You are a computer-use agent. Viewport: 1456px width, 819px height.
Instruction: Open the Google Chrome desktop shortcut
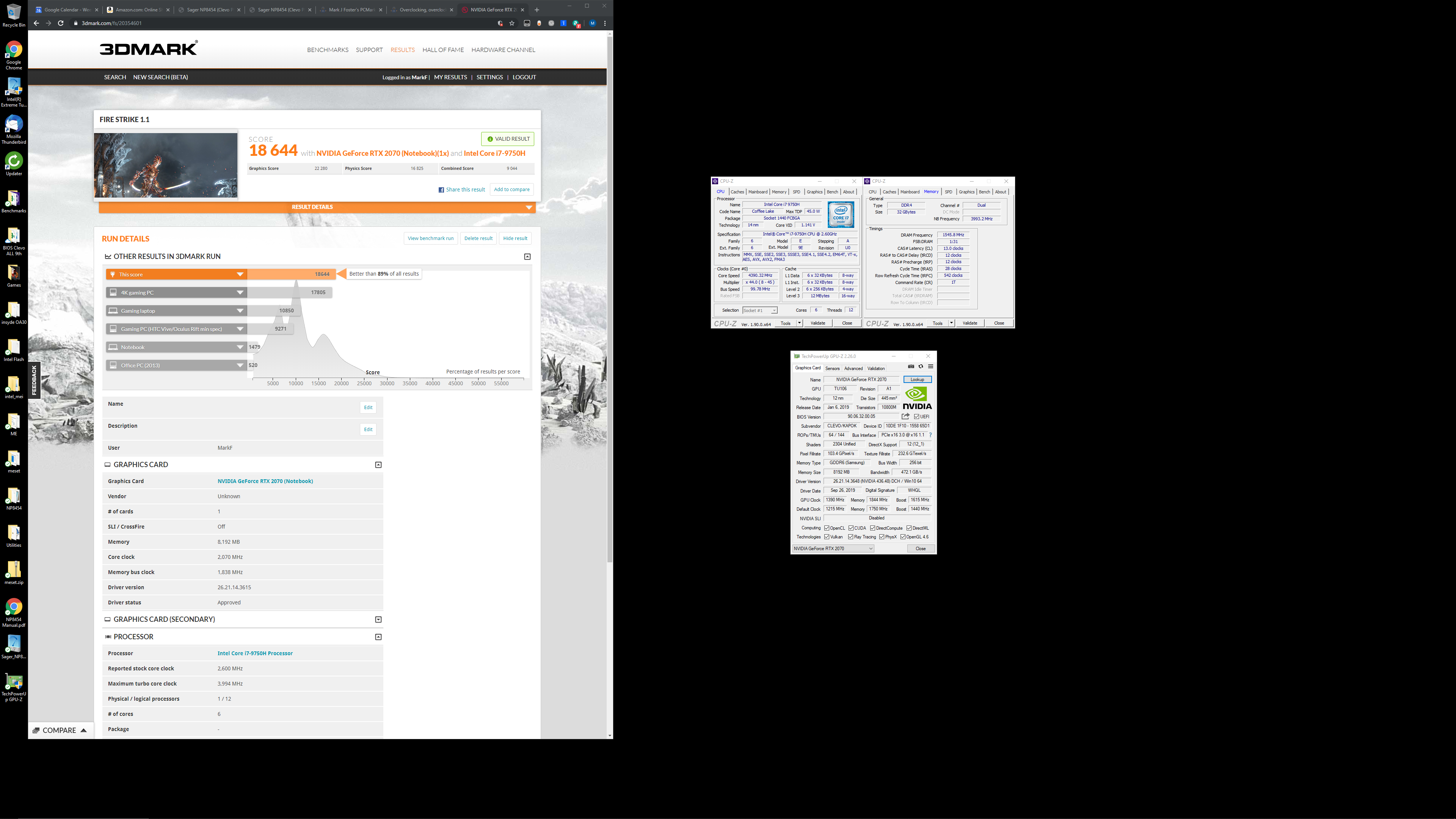14,55
